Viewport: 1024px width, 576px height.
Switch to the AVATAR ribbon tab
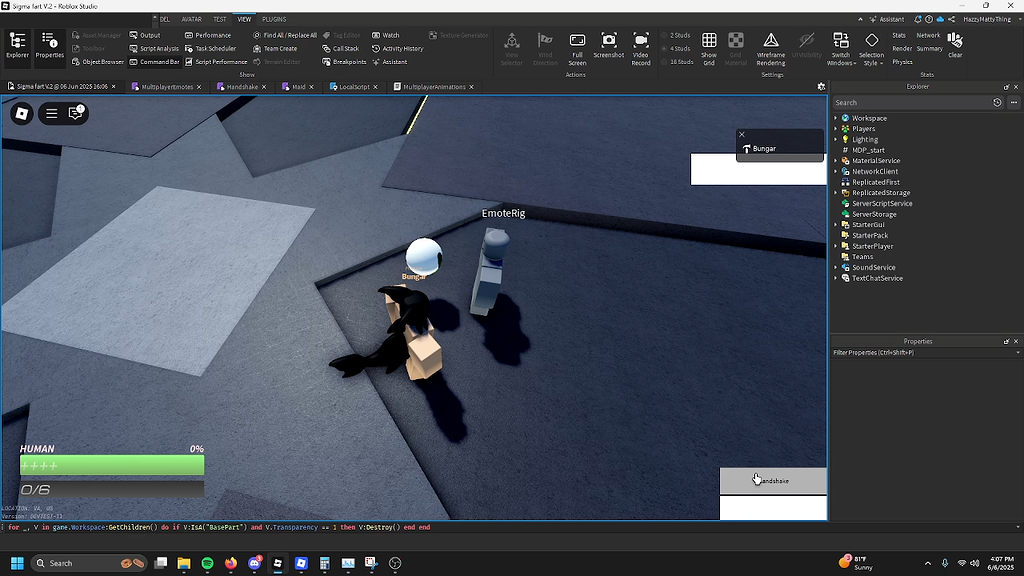point(191,19)
